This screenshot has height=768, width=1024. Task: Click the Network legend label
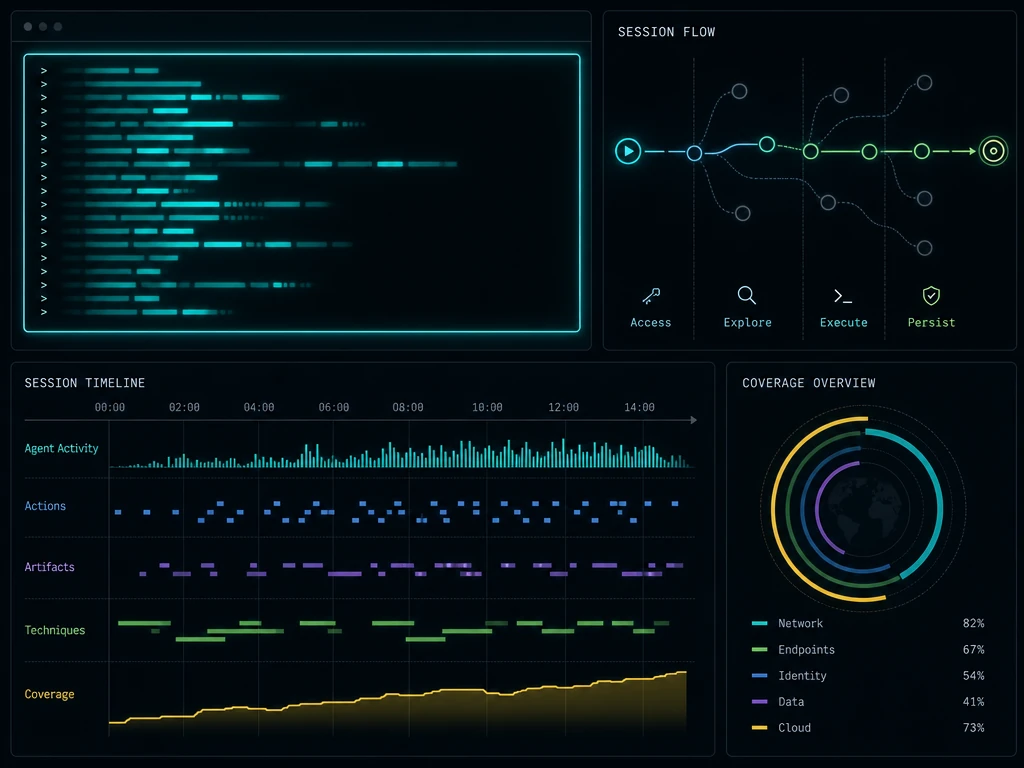[x=800, y=624]
